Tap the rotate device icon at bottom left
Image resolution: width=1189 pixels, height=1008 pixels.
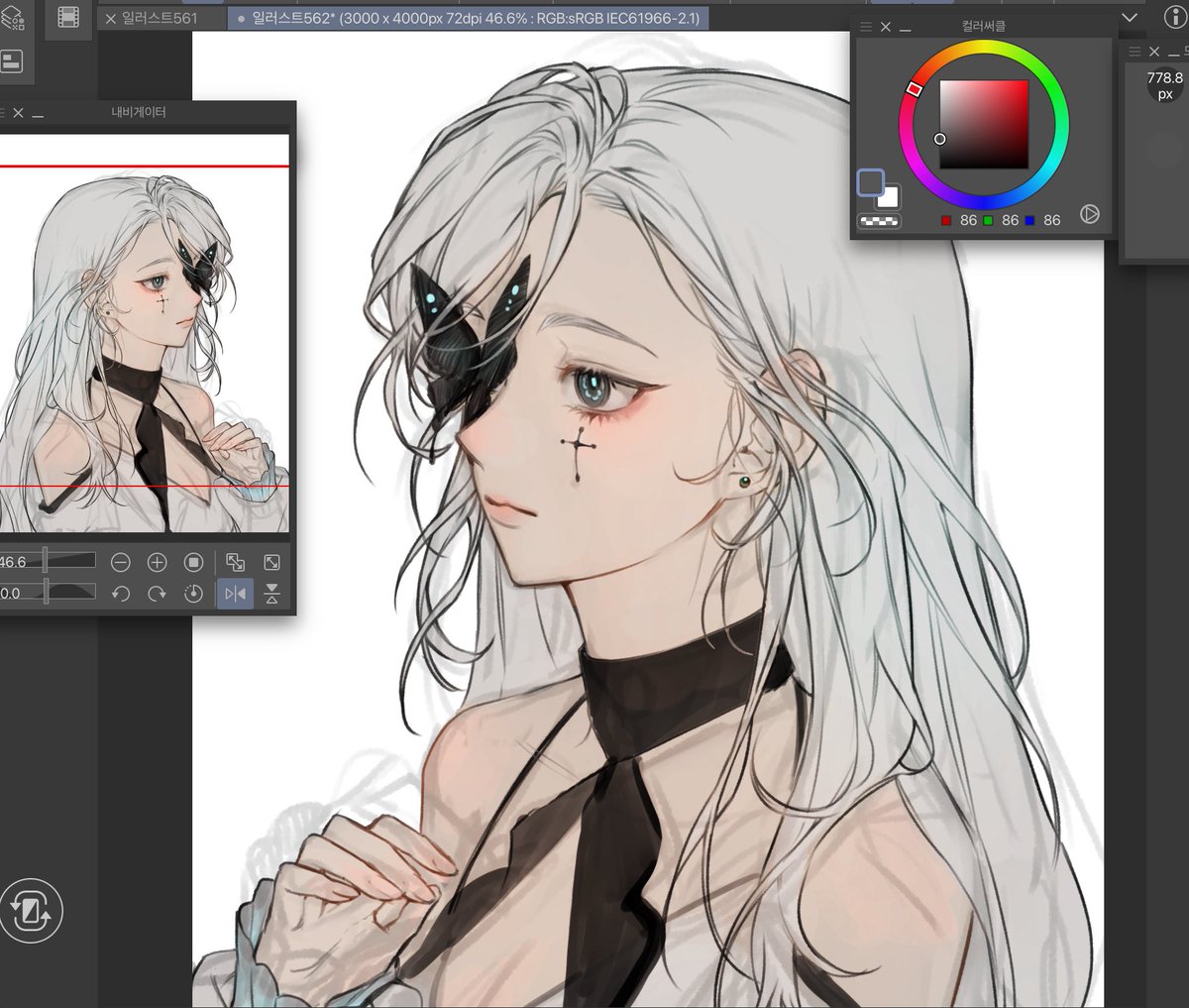click(x=31, y=911)
